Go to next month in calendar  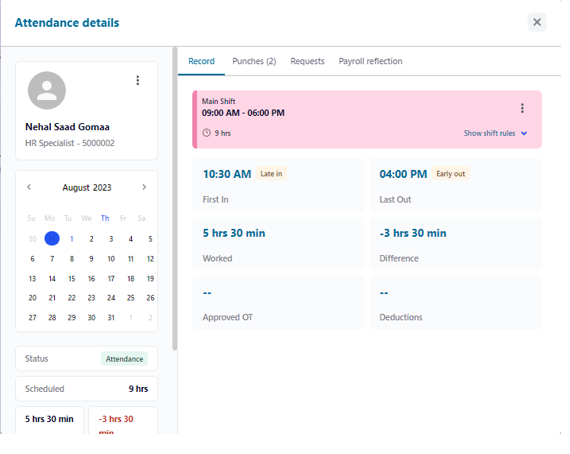pos(144,187)
